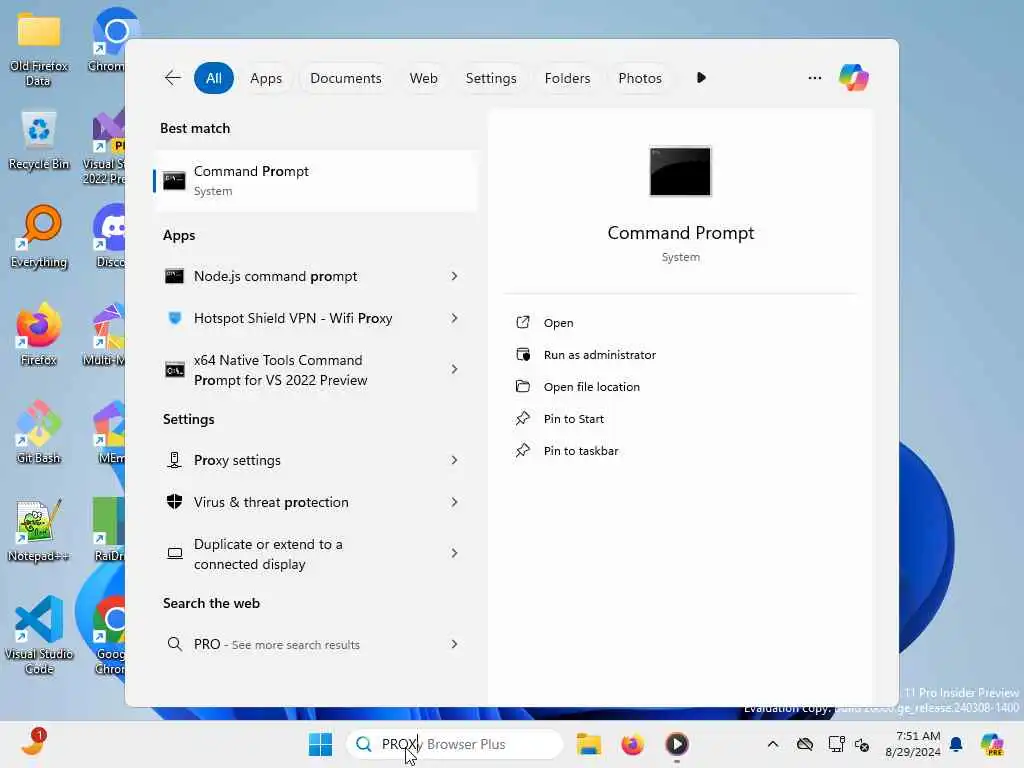
Task: Select the Command Prompt best match result
Action: coord(315,181)
